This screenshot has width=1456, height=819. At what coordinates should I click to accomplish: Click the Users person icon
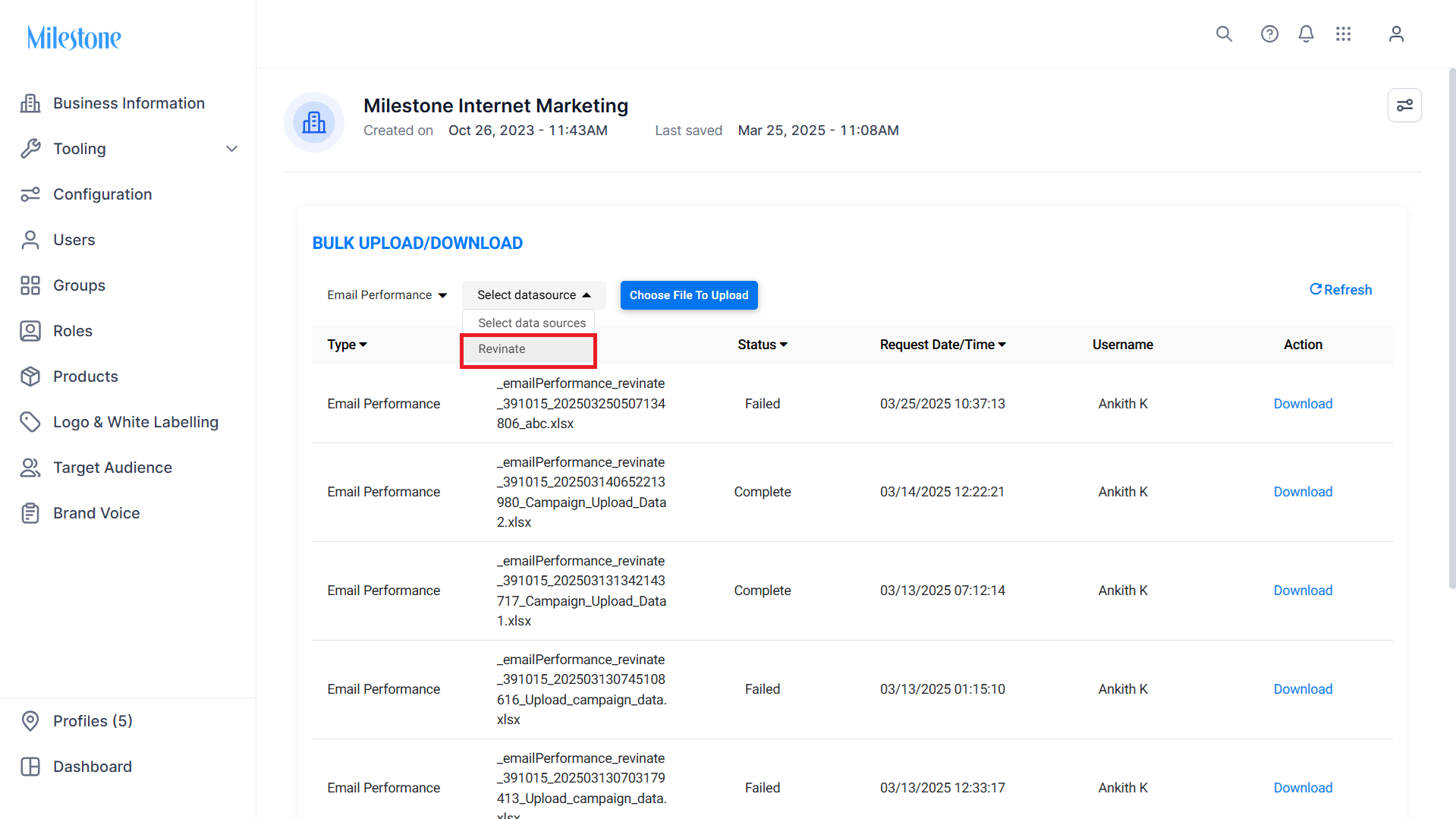click(30, 240)
